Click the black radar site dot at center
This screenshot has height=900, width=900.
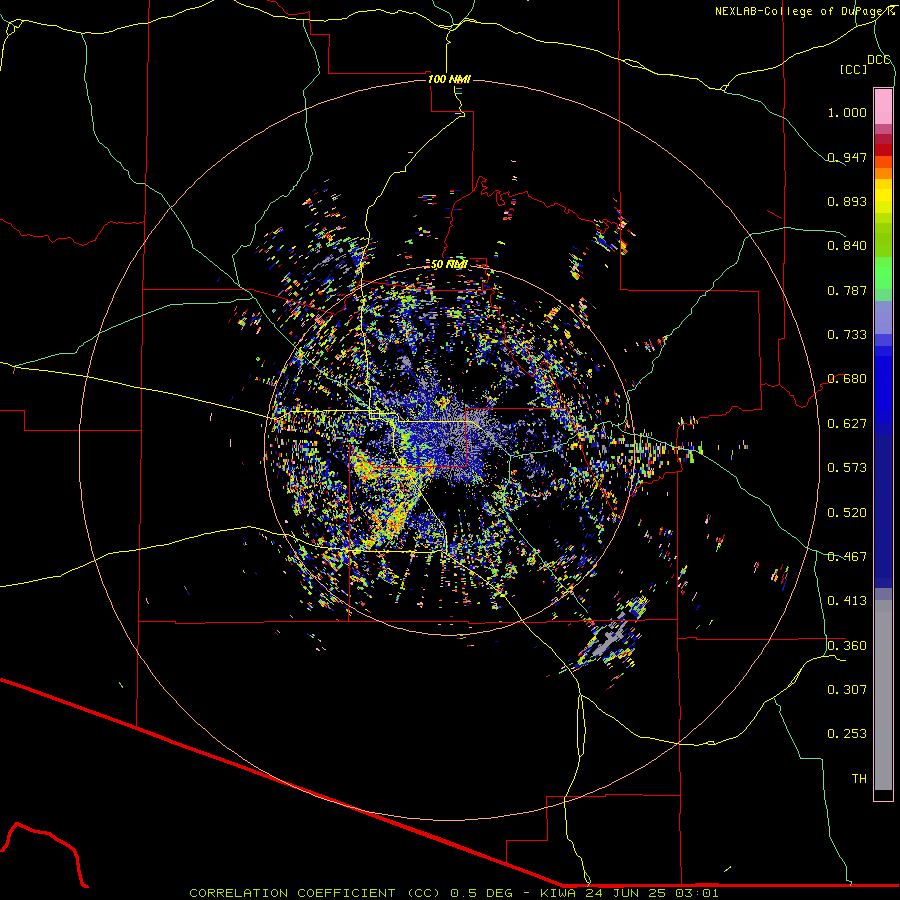click(450, 450)
